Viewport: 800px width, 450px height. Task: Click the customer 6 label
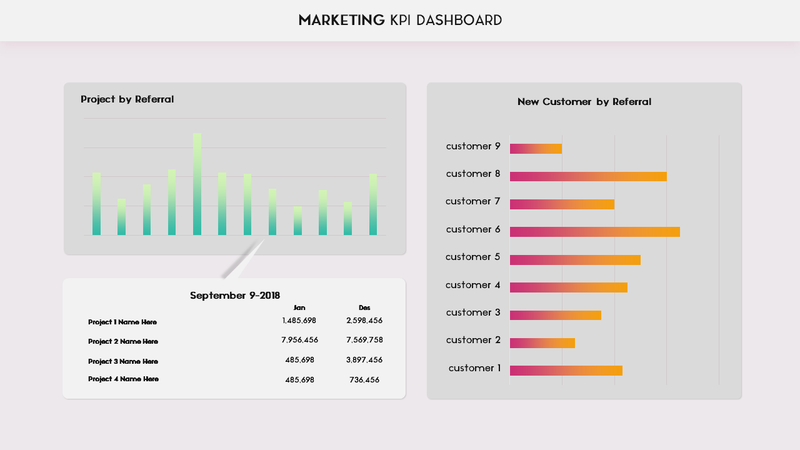pyautogui.click(x=473, y=230)
